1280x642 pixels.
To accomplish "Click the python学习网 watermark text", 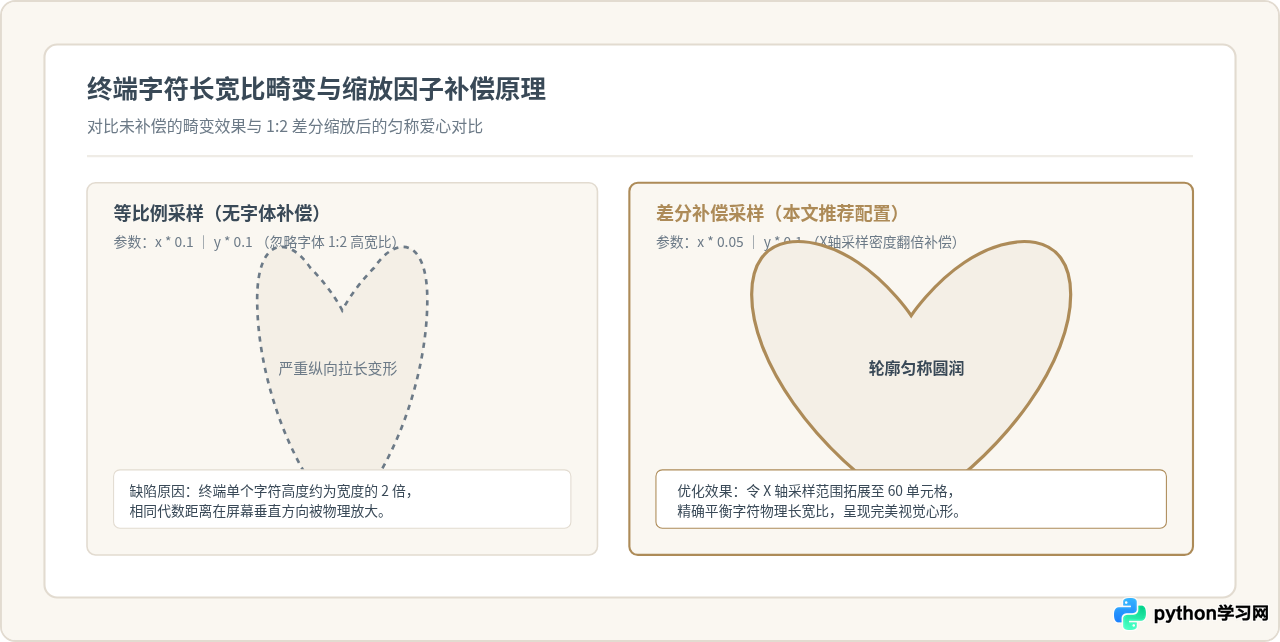I will pos(1211,613).
